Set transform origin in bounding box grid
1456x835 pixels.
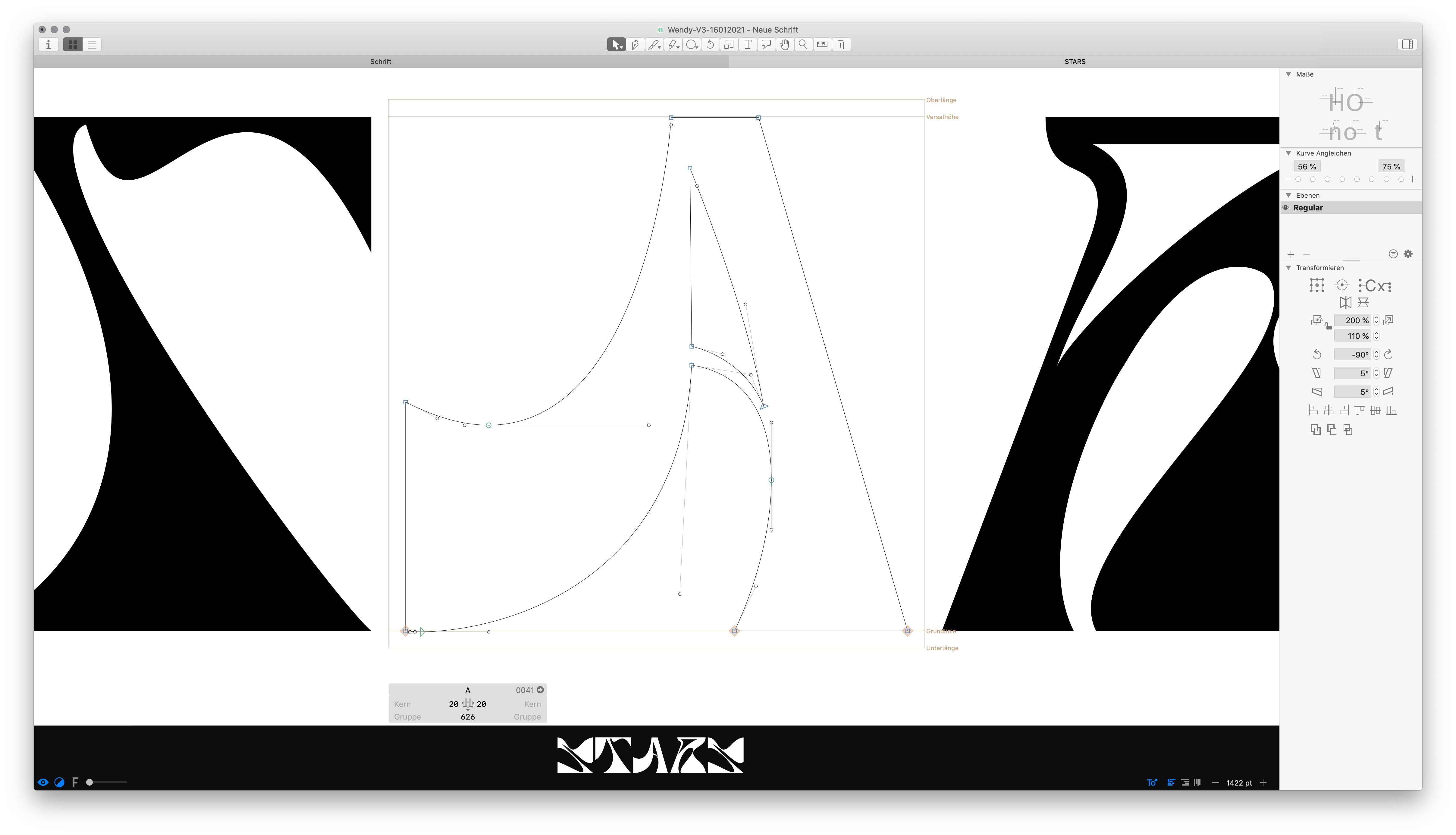coord(1317,285)
